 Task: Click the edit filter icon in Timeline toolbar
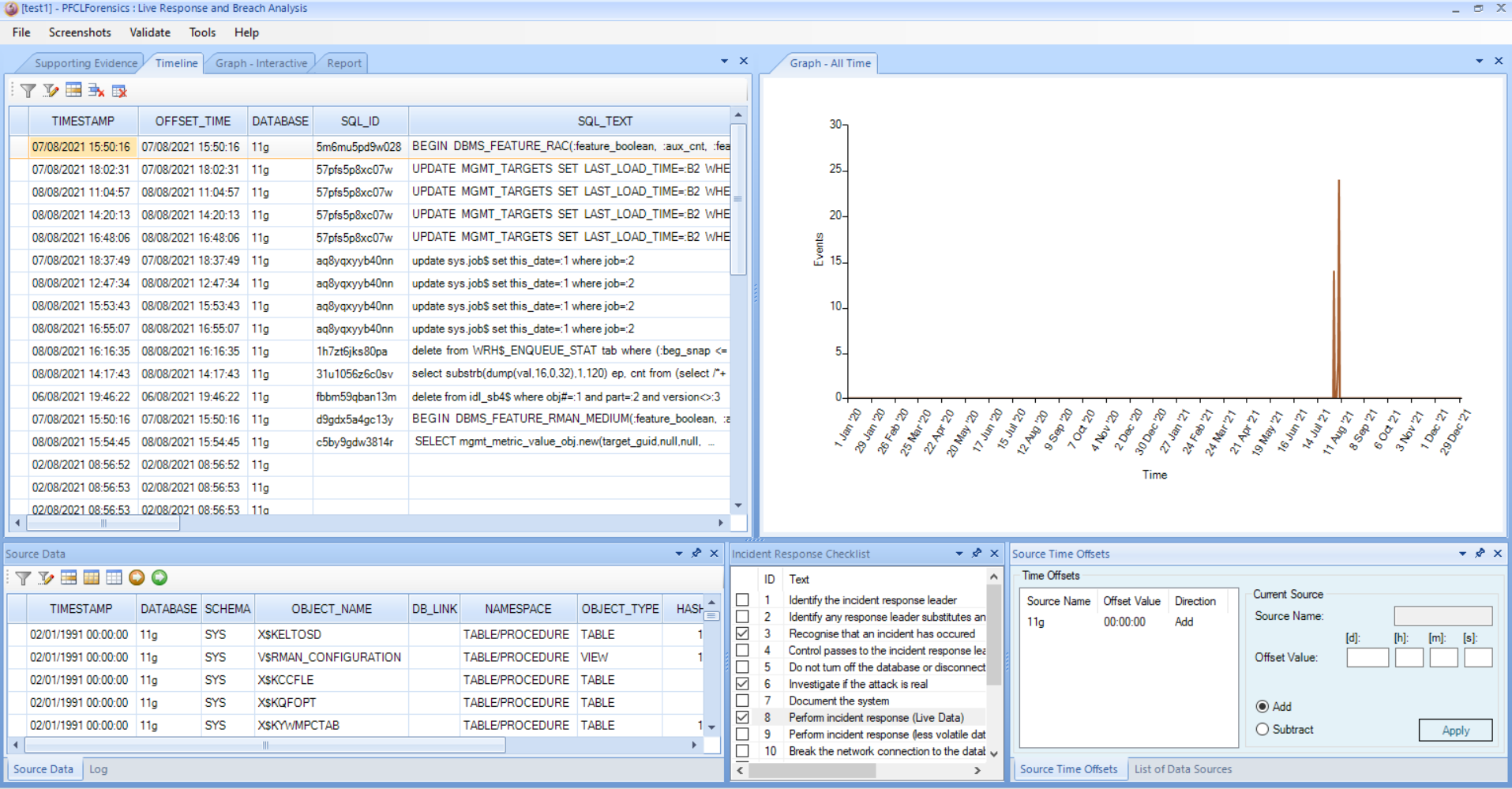(51, 91)
